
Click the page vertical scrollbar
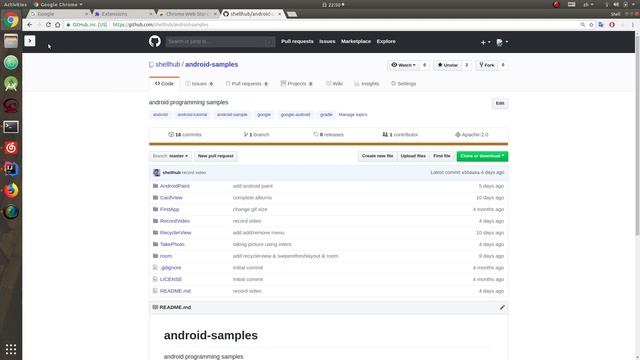coord(637,135)
